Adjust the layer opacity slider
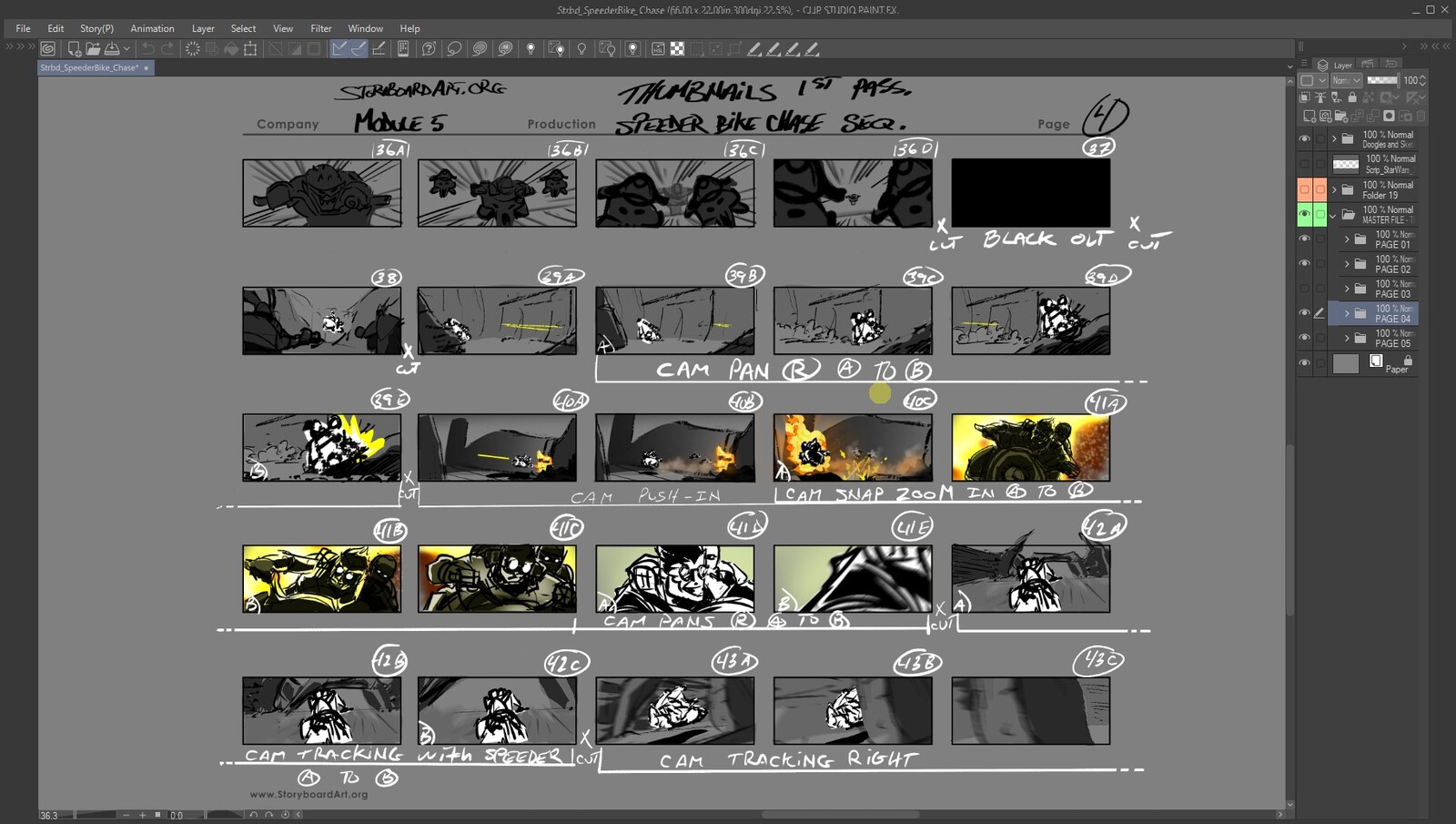The image size is (1456, 824). point(1382,80)
